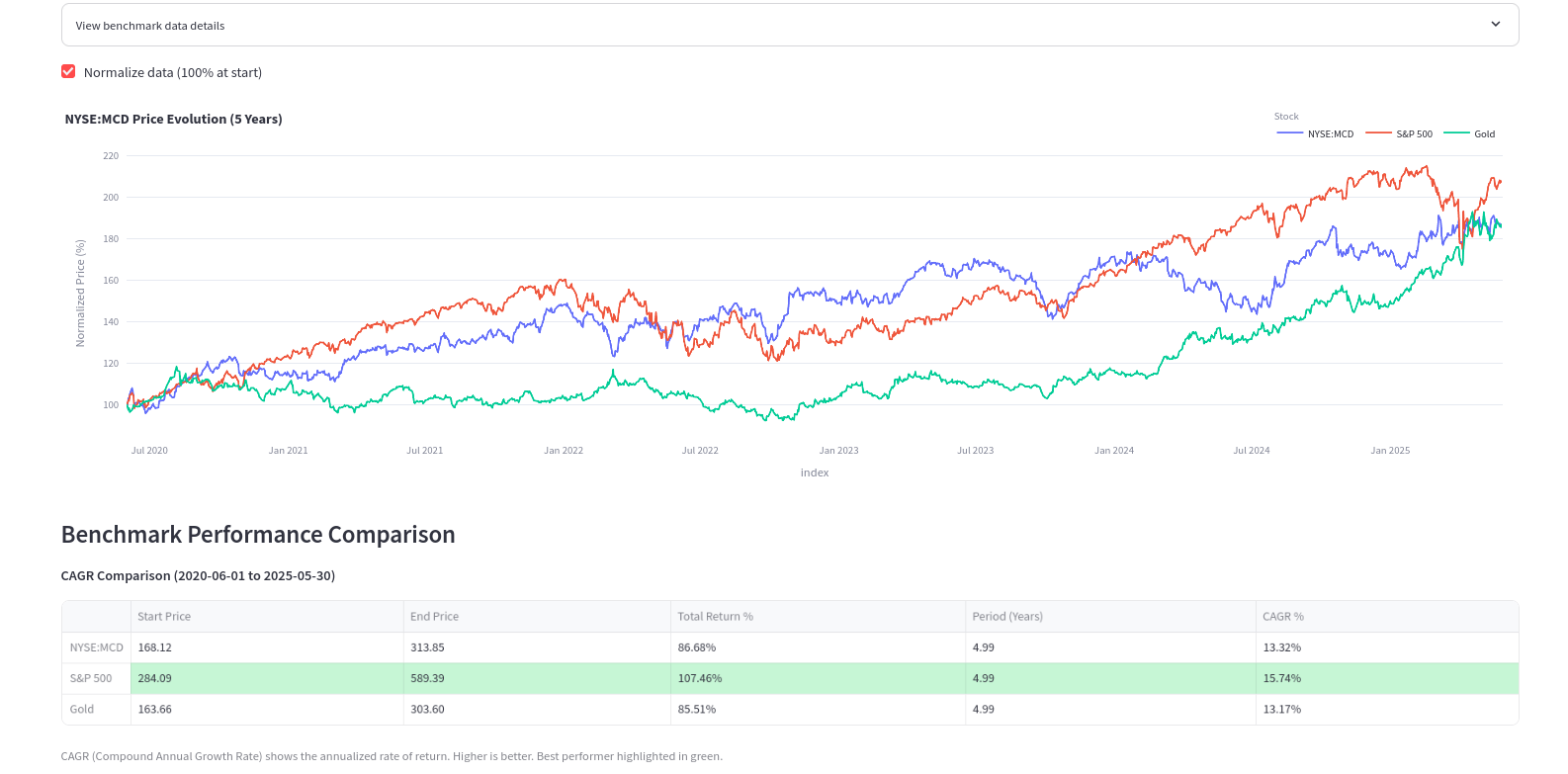This screenshot has height=774, width=1568.
Task: Toggle S&P 500 series in chart legend
Action: pyautogui.click(x=1399, y=133)
